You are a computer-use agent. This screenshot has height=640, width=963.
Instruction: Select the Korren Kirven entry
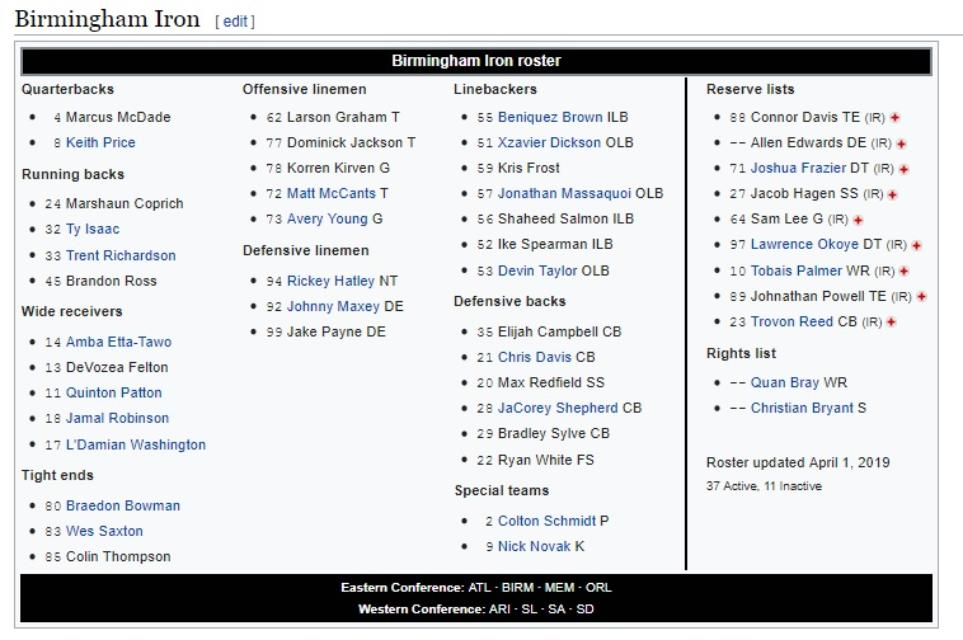330,168
